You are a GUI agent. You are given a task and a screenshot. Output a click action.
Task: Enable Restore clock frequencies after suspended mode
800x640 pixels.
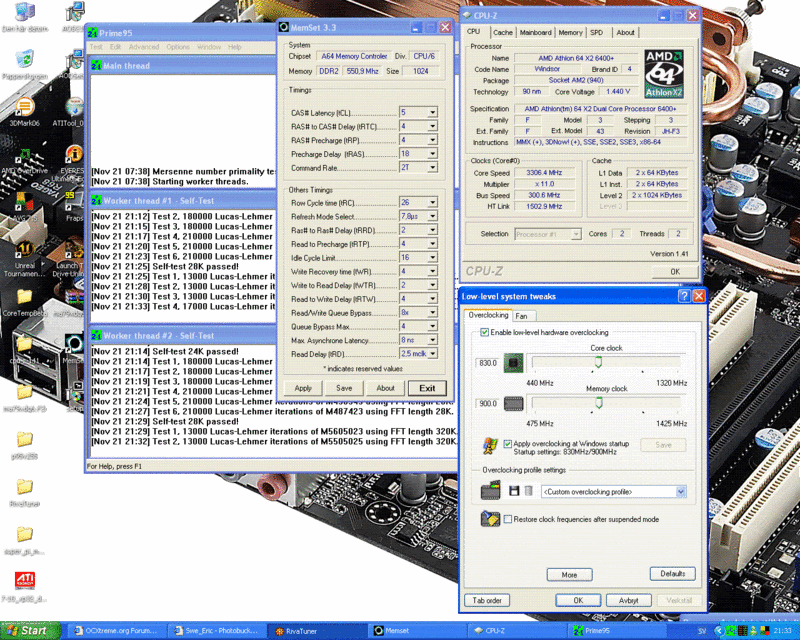click(508, 519)
